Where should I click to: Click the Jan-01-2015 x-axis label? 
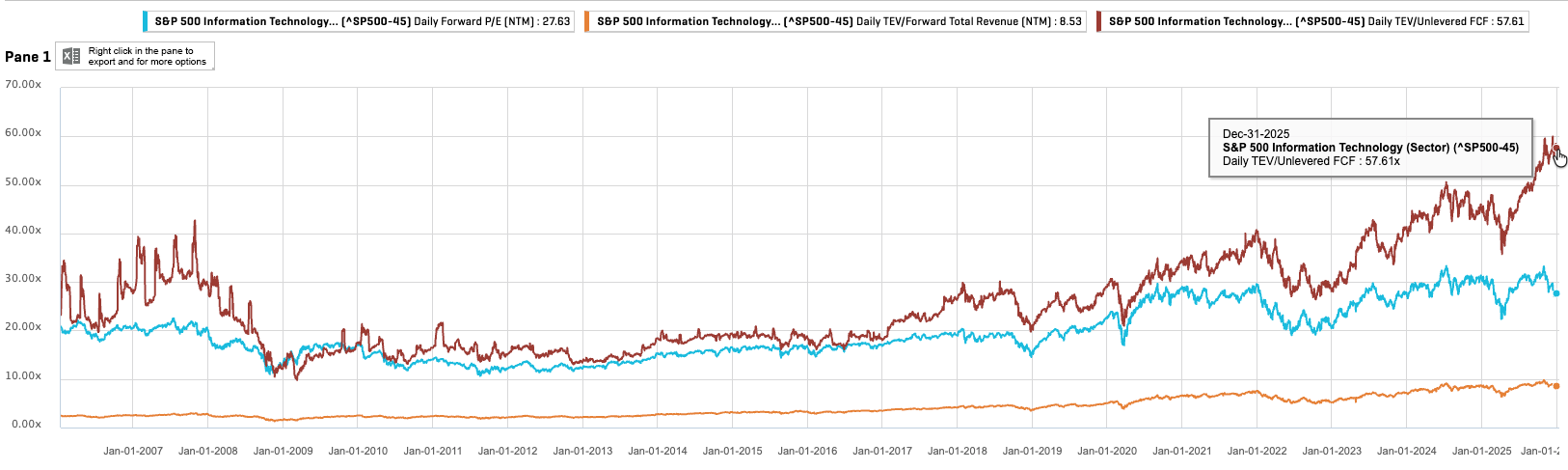(733, 451)
